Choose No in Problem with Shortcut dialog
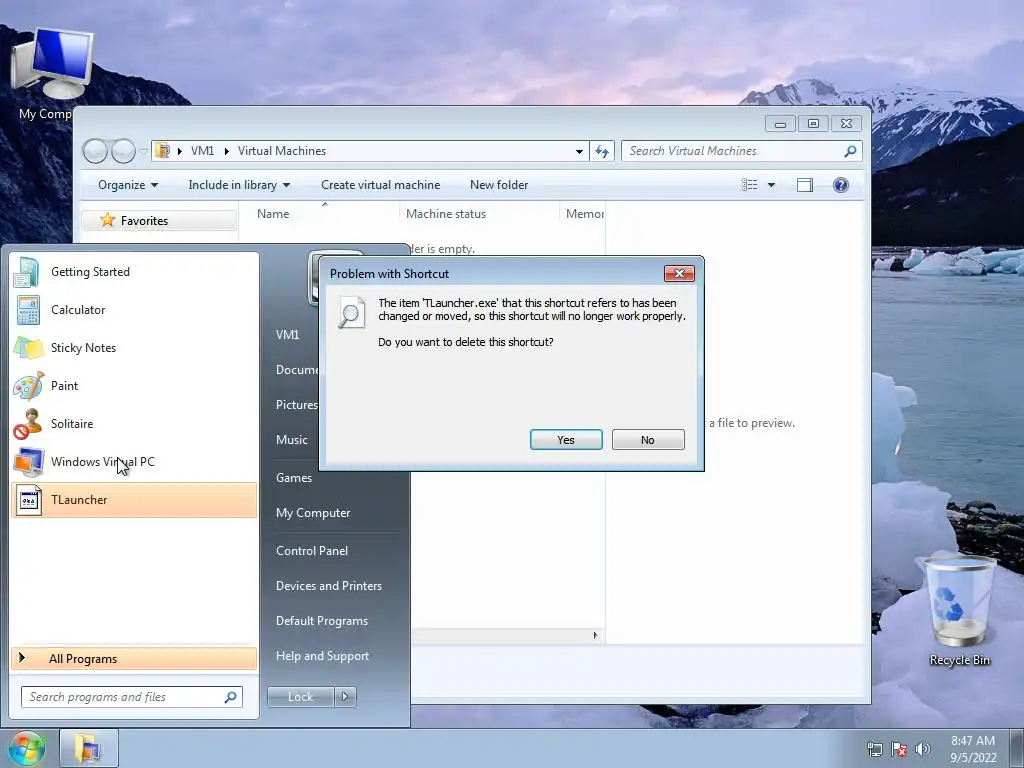 point(648,440)
